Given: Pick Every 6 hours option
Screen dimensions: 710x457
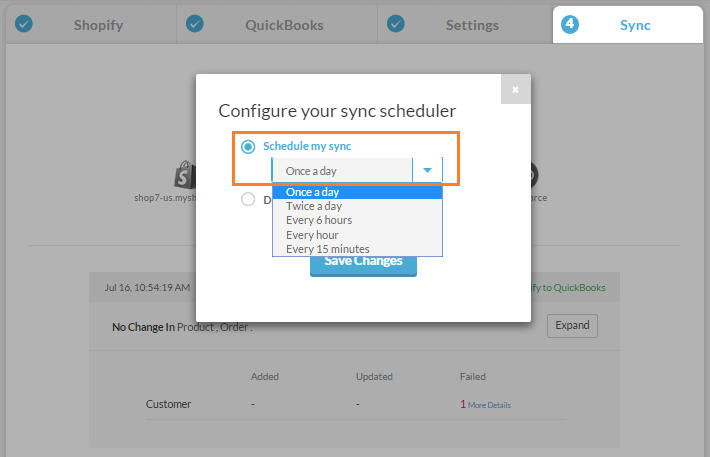Looking at the screenshot, I should pos(357,220).
